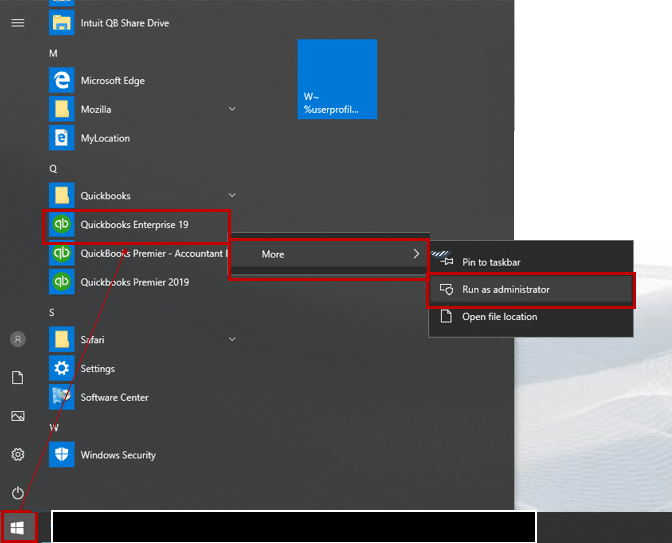672x543 pixels.
Task: Launch Quickbooks Enterprise 19 icon
Action: point(61,224)
